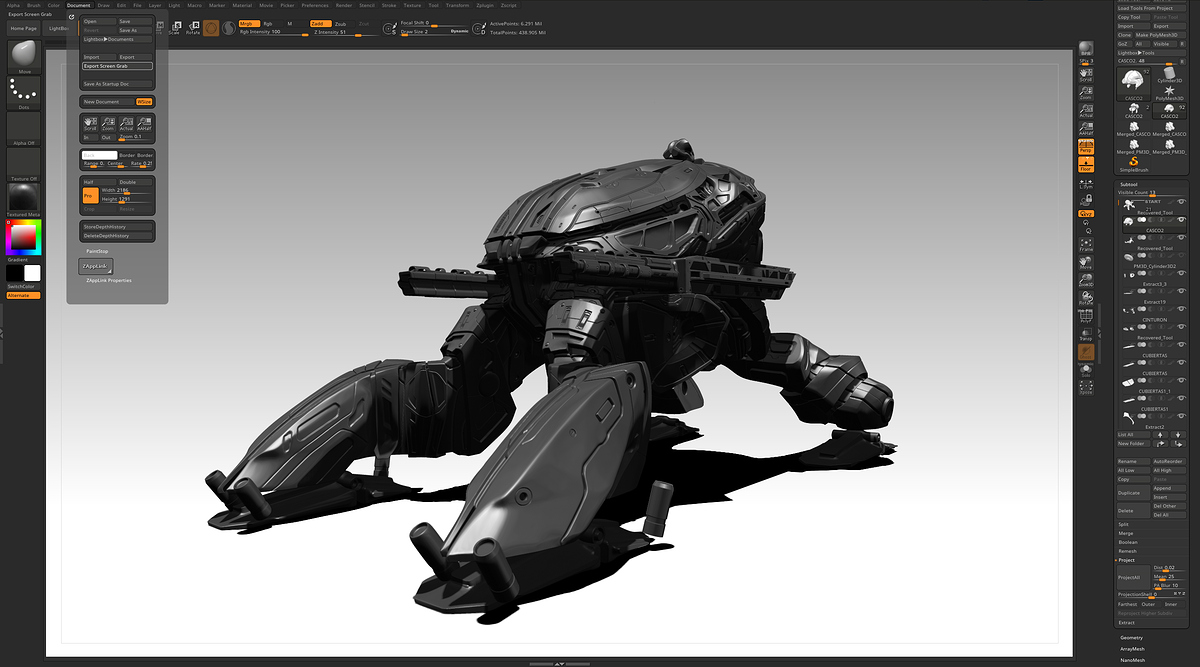
Task: Toggle the Floor grid
Action: point(1085,165)
